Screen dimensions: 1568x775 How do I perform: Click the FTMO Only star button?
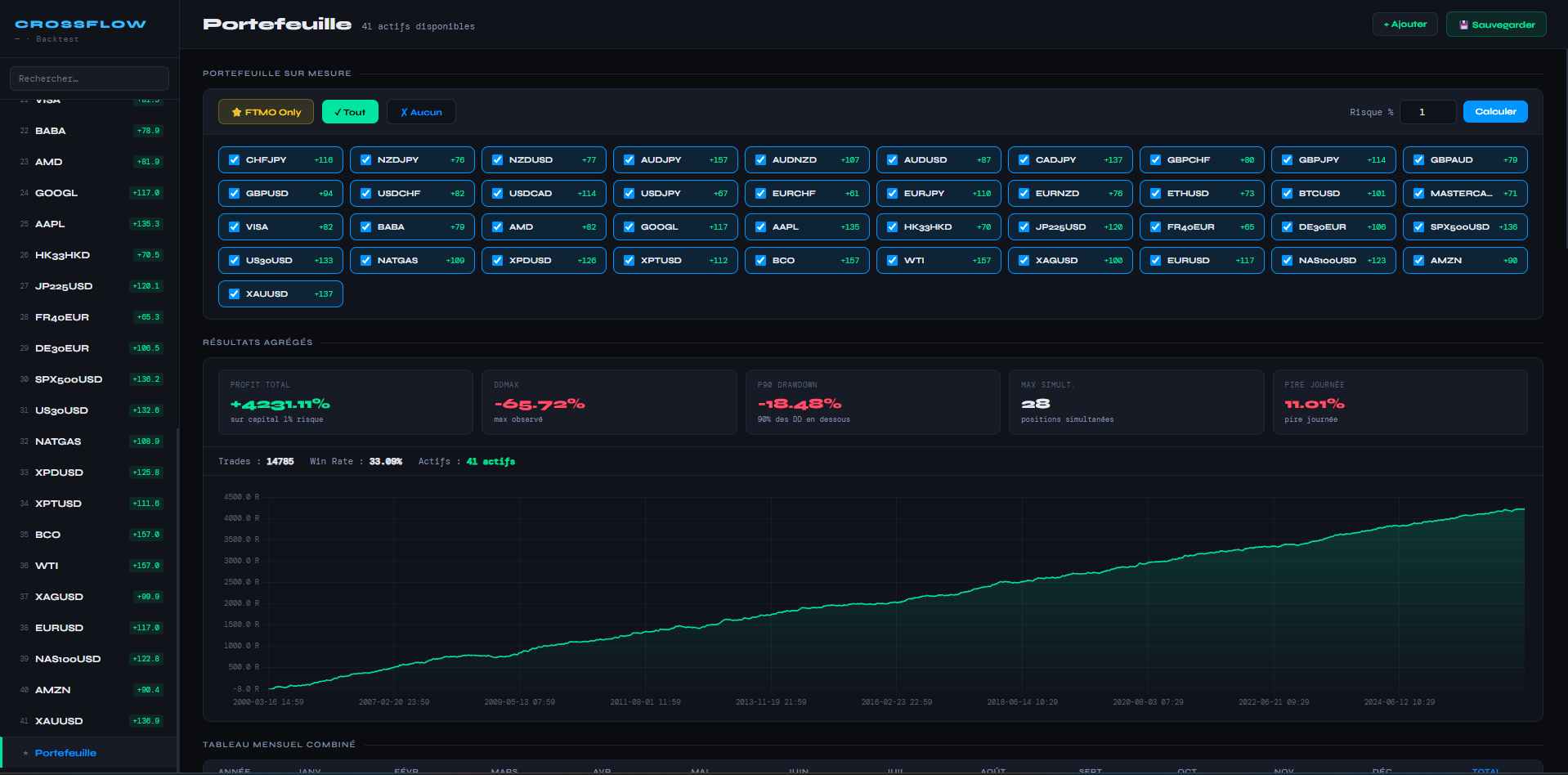(x=266, y=112)
